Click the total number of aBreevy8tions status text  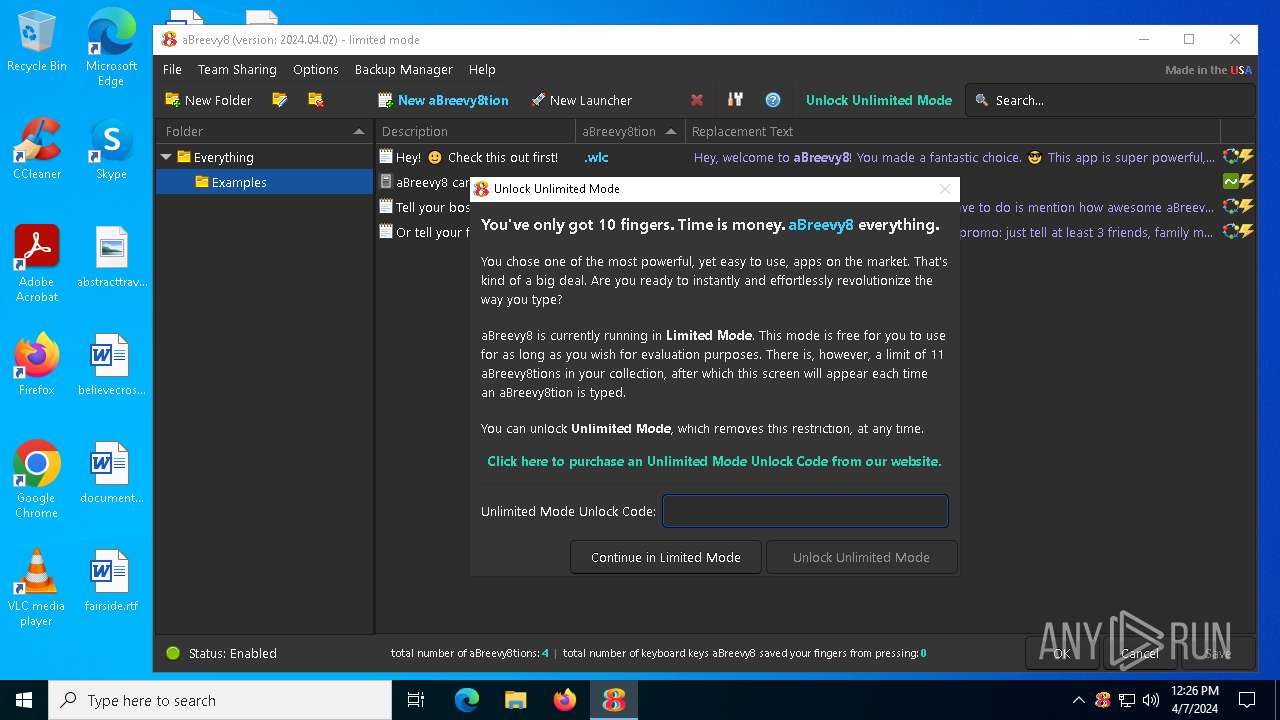[469, 653]
